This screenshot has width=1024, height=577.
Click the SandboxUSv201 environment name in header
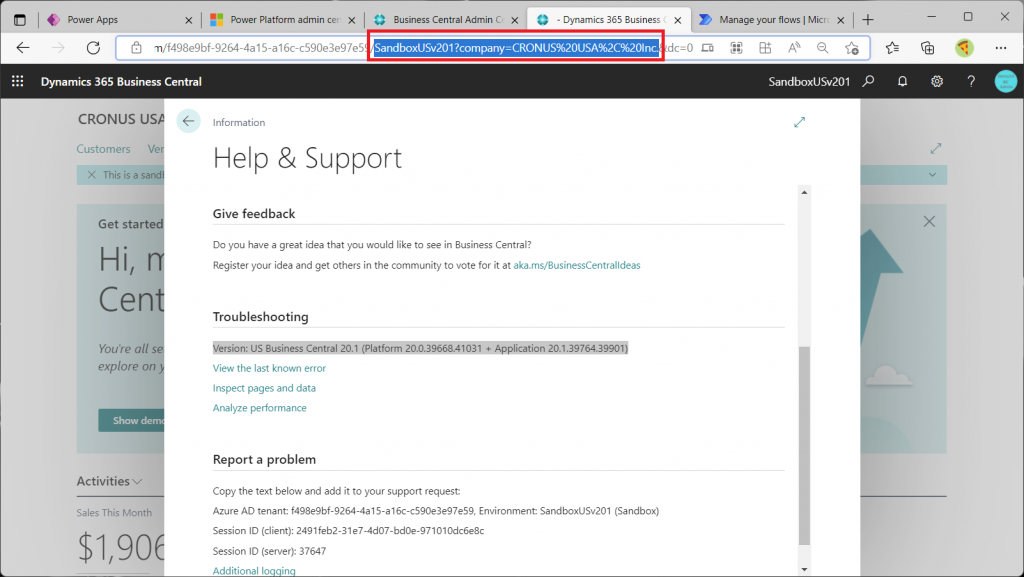point(808,82)
